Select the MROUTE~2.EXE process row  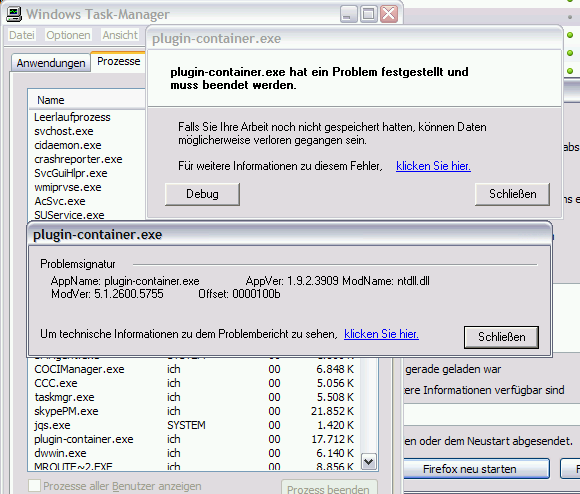pos(194,466)
